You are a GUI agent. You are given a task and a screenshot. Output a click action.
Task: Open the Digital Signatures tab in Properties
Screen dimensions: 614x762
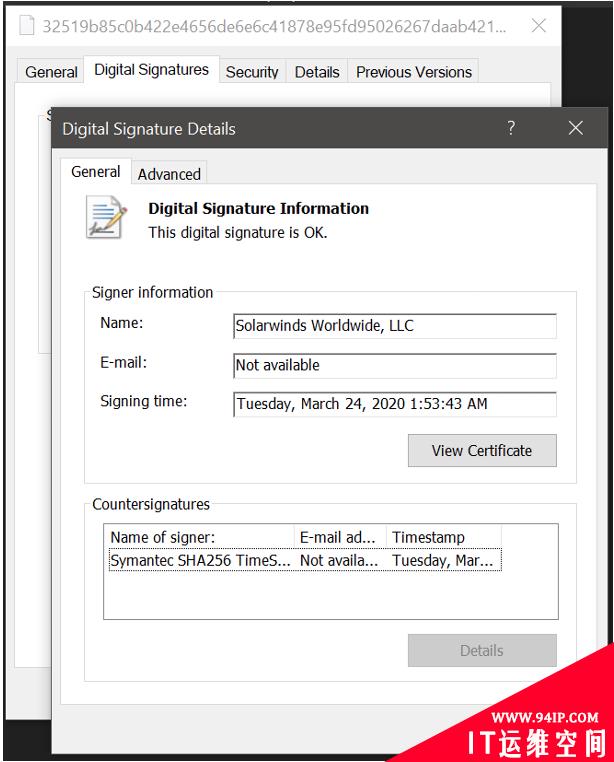[151, 69]
